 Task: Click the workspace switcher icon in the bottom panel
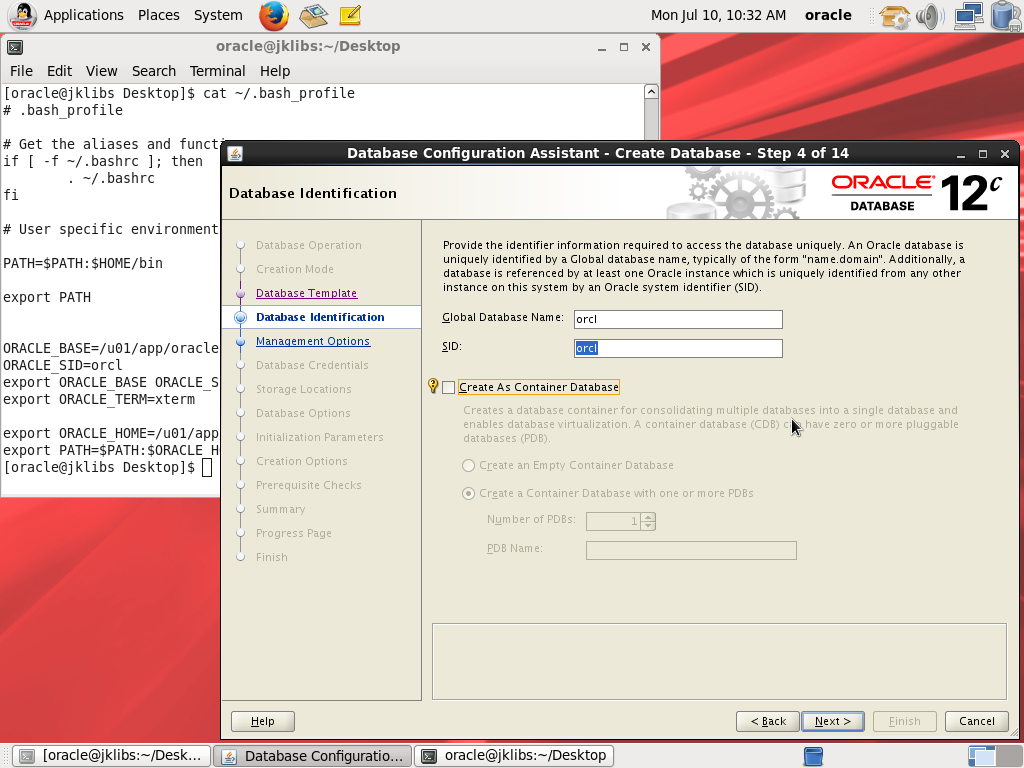click(813, 755)
